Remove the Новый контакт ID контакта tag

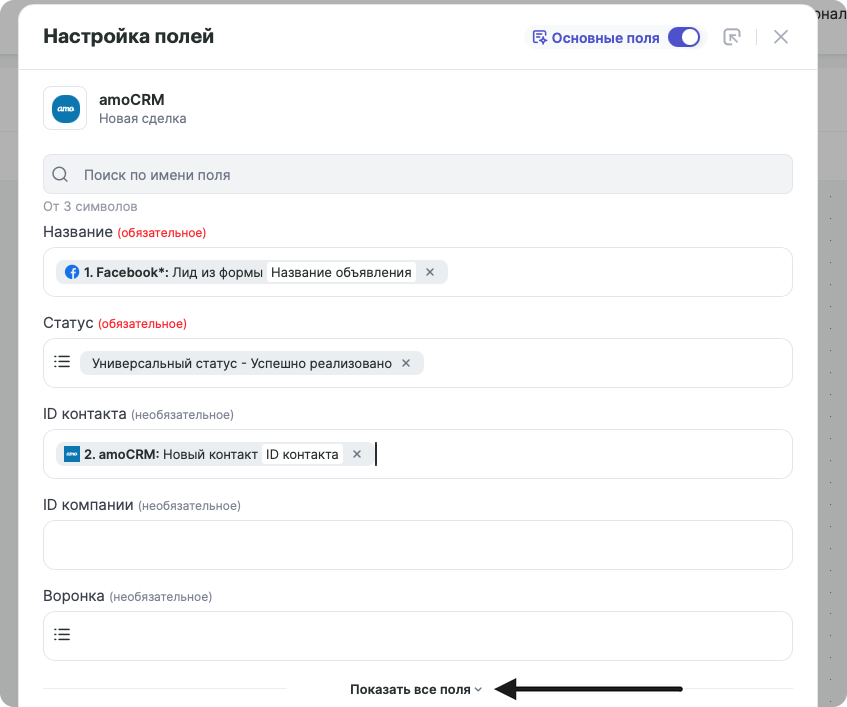pos(357,454)
